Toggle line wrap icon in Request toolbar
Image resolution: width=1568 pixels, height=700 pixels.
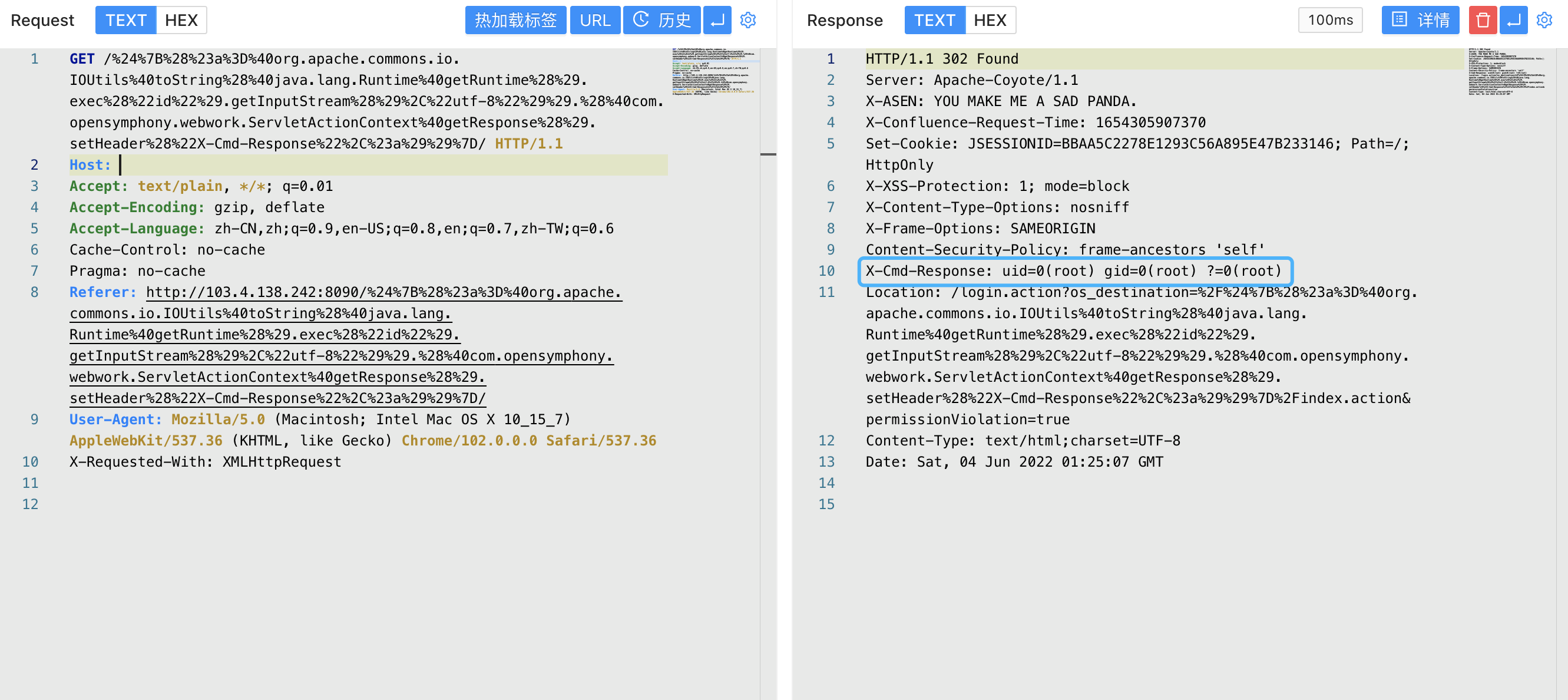click(717, 20)
